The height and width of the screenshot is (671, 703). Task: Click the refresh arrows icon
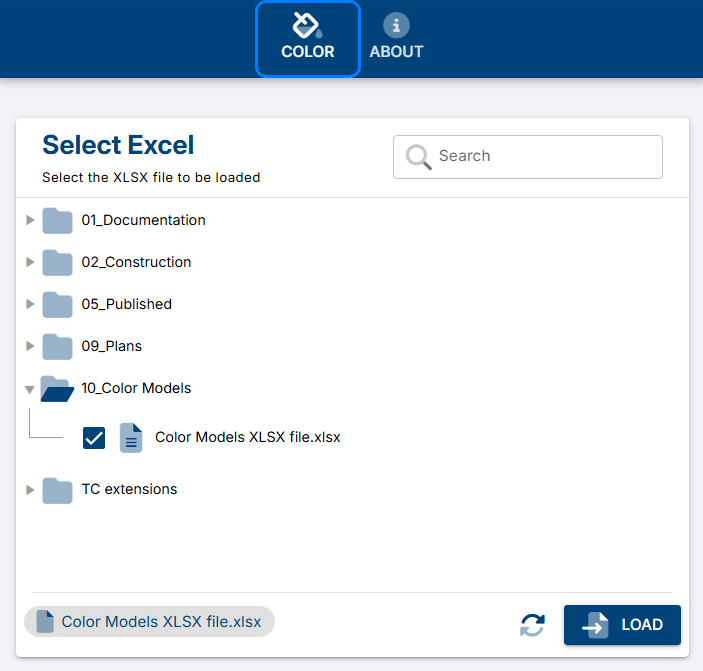[x=533, y=625]
